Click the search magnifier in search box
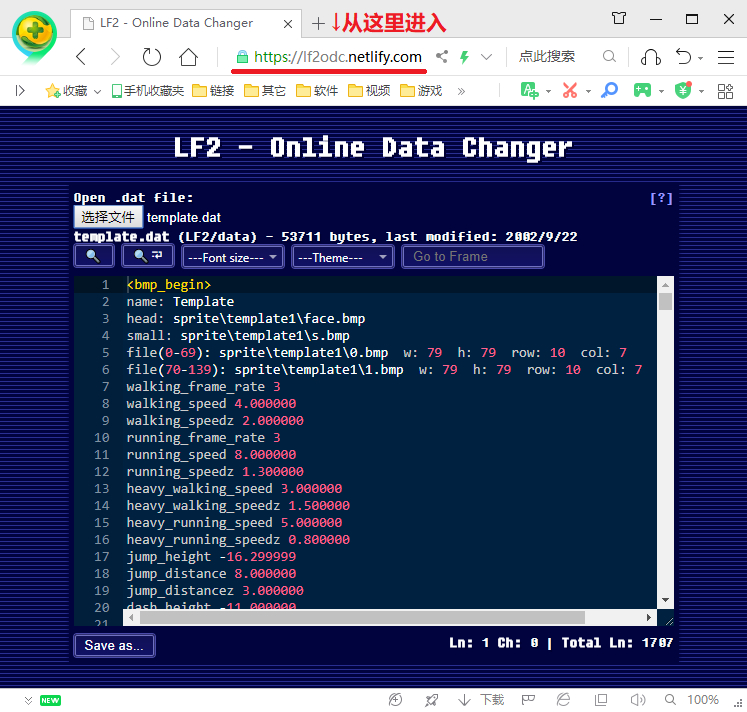Viewport: 747px width, 712px height. pos(609,57)
